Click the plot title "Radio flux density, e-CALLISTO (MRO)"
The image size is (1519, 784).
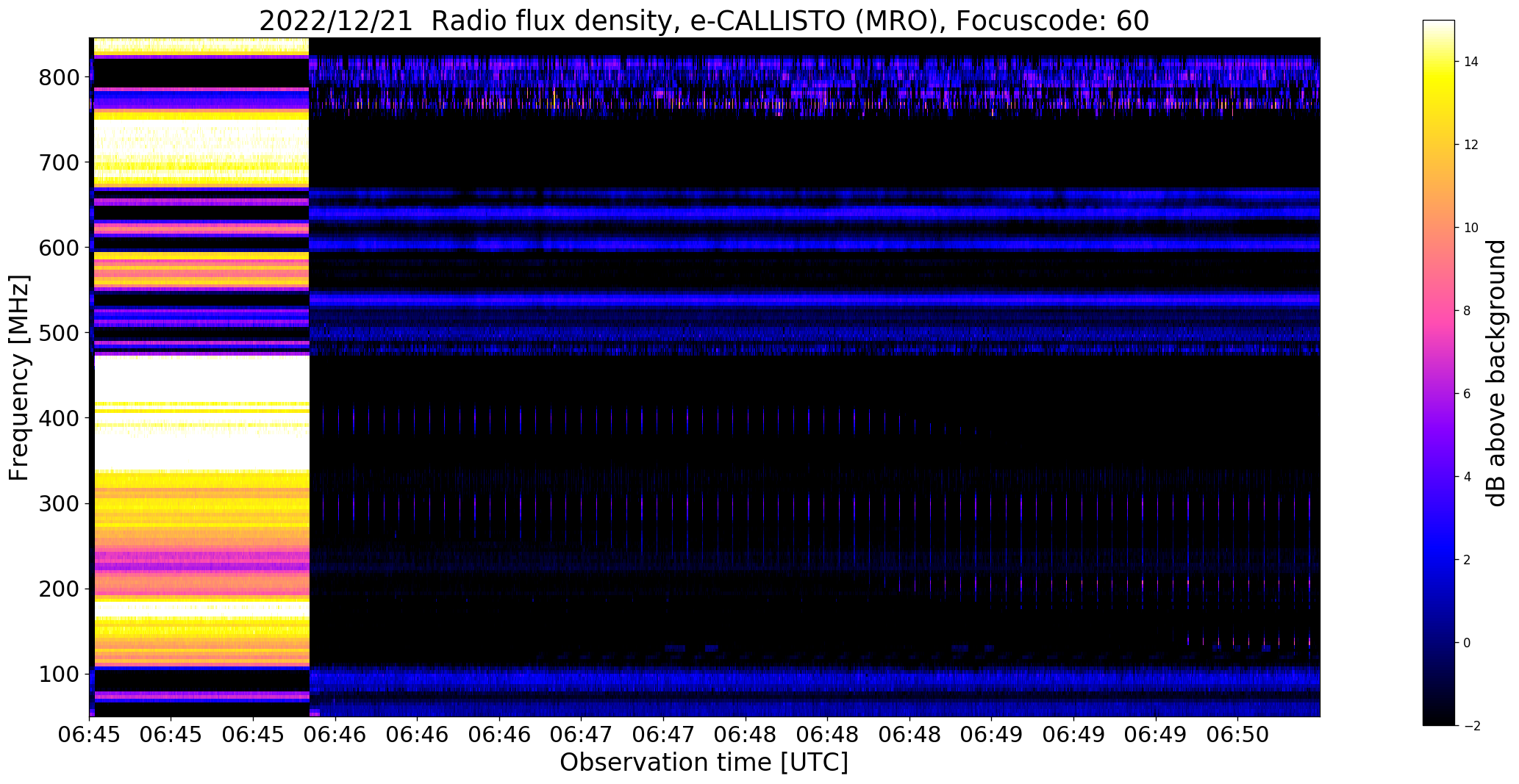click(x=704, y=21)
